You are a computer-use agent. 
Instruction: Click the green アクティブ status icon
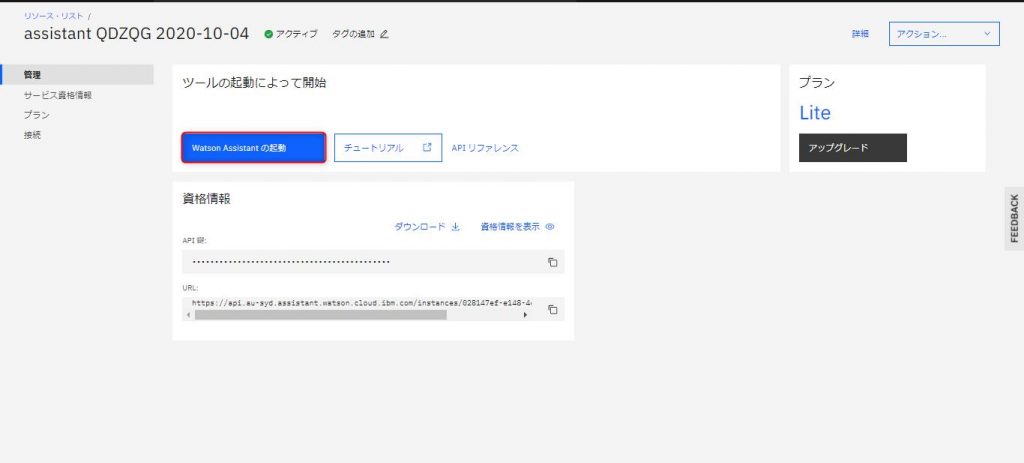click(268, 34)
